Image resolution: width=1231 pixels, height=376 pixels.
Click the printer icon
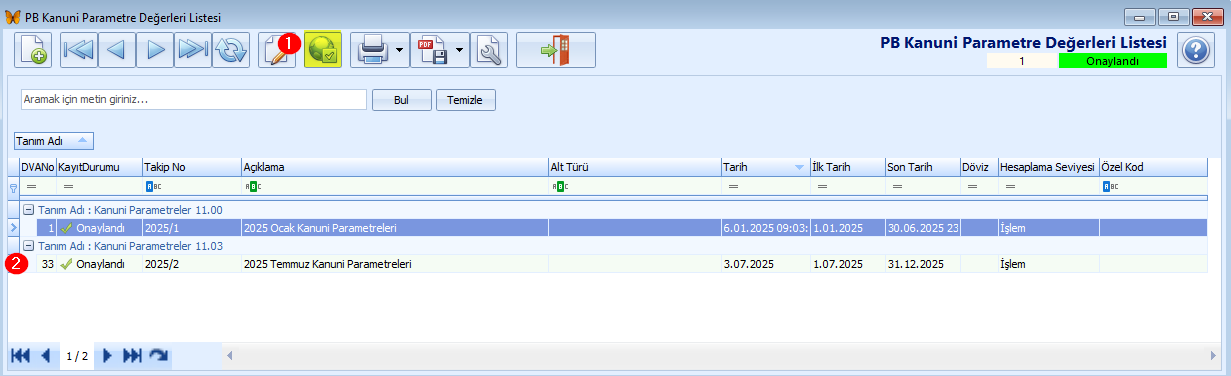371,50
